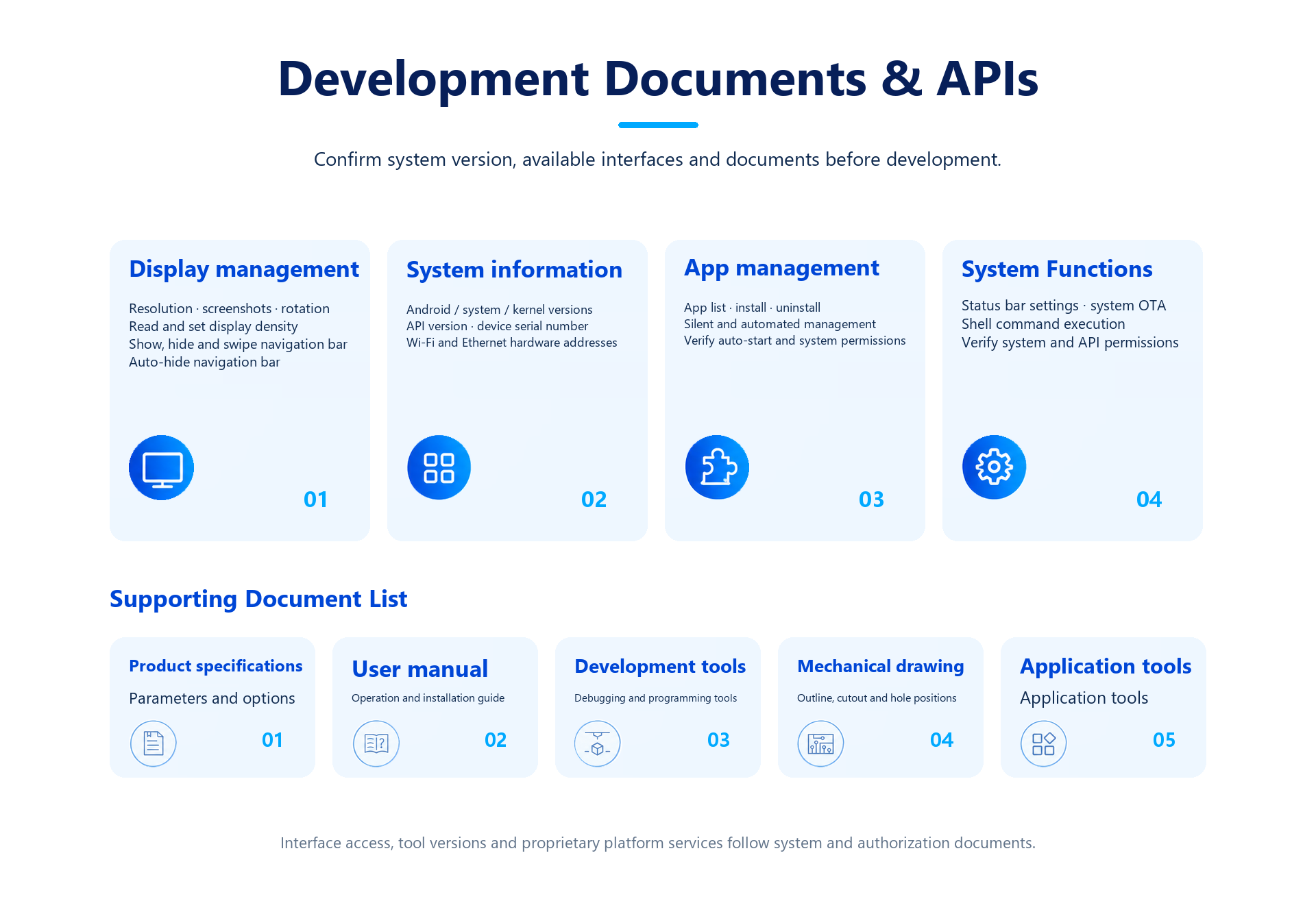The width and height of the screenshot is (1316, 901).
Task: Click the puzzle piece icon in App management
Action: pyautogui.click(x=717, y=467)
